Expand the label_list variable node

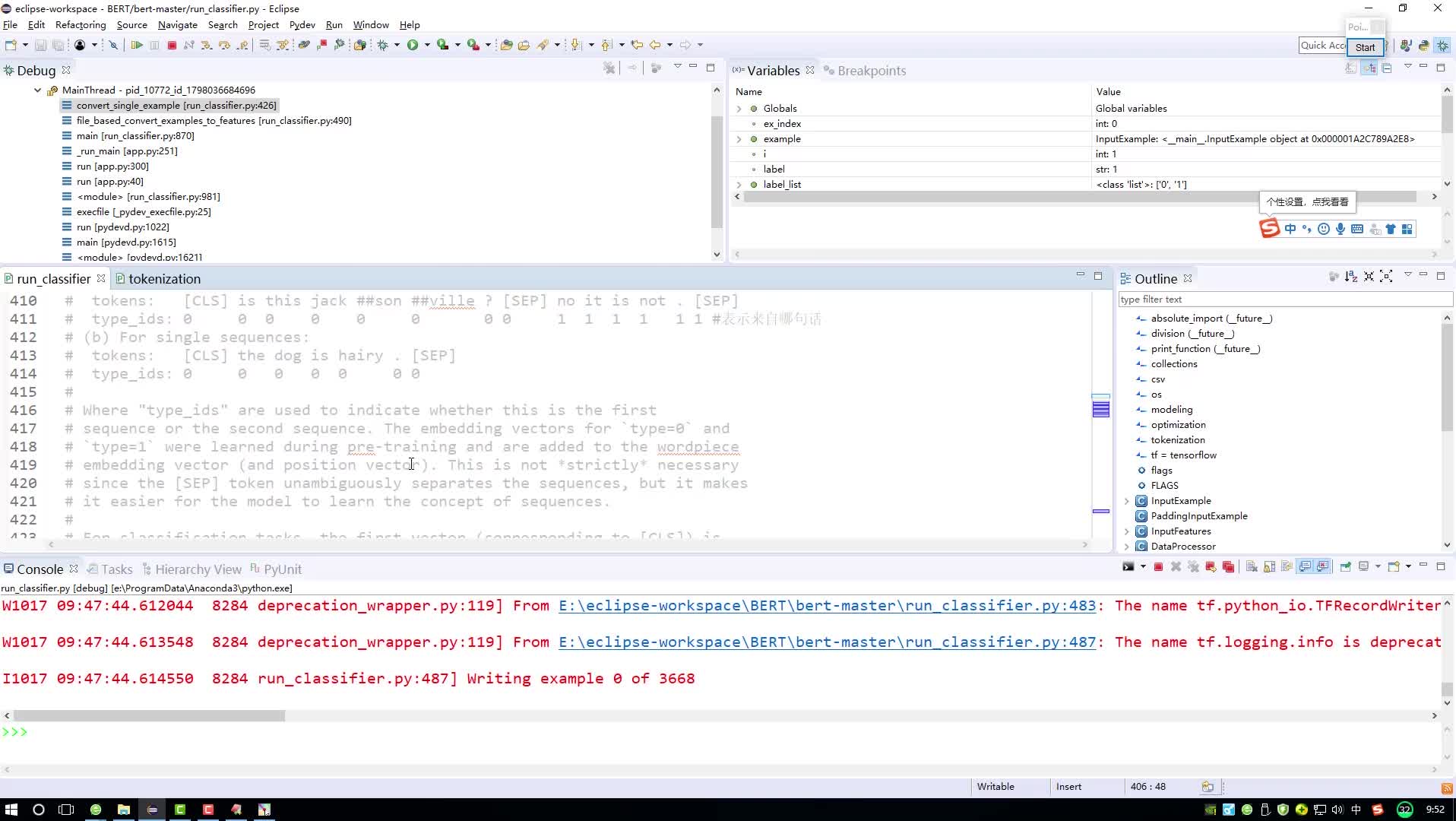[739, 185]
